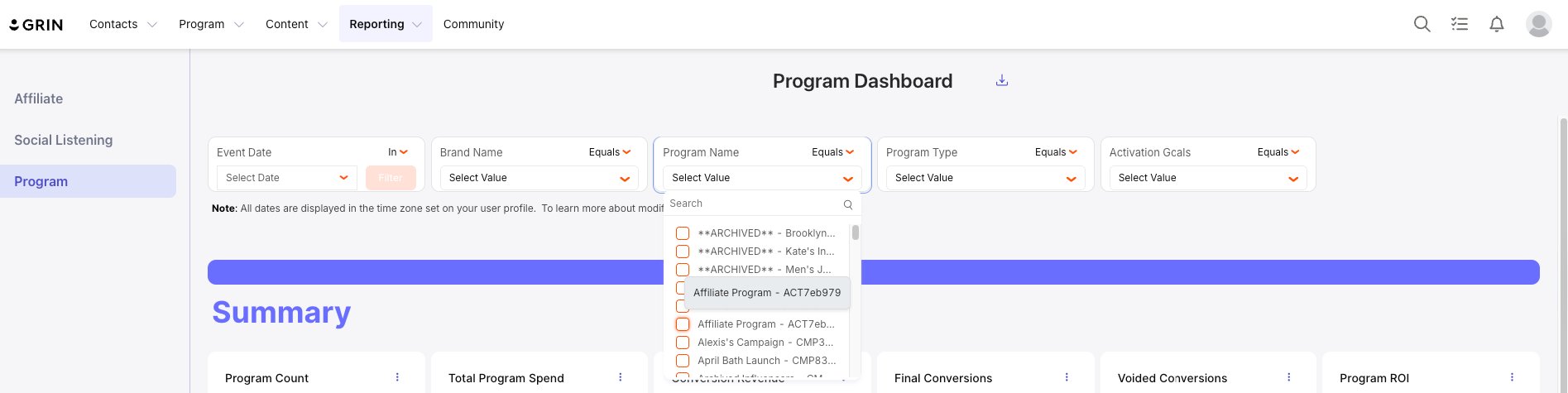Open the tasks checklist icon
Screen dimensions: 1568x393
(1460, 24)
